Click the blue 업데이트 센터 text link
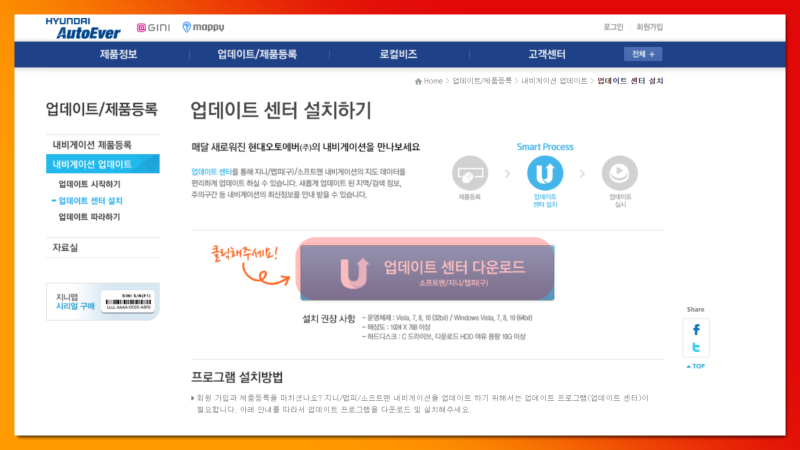This screenshot has width=800, height=450. (x=211, y=172)
